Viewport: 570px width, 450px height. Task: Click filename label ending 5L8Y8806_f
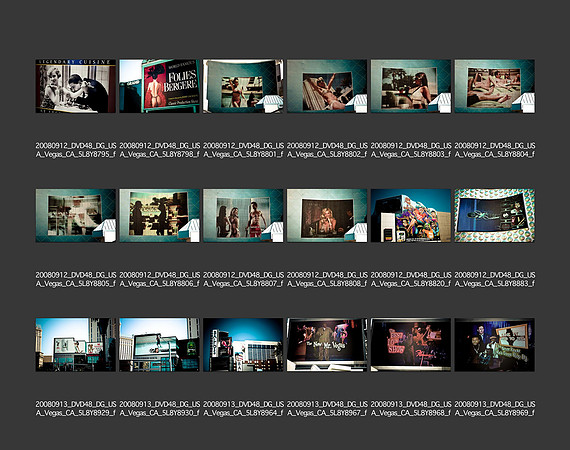[160, 279]
